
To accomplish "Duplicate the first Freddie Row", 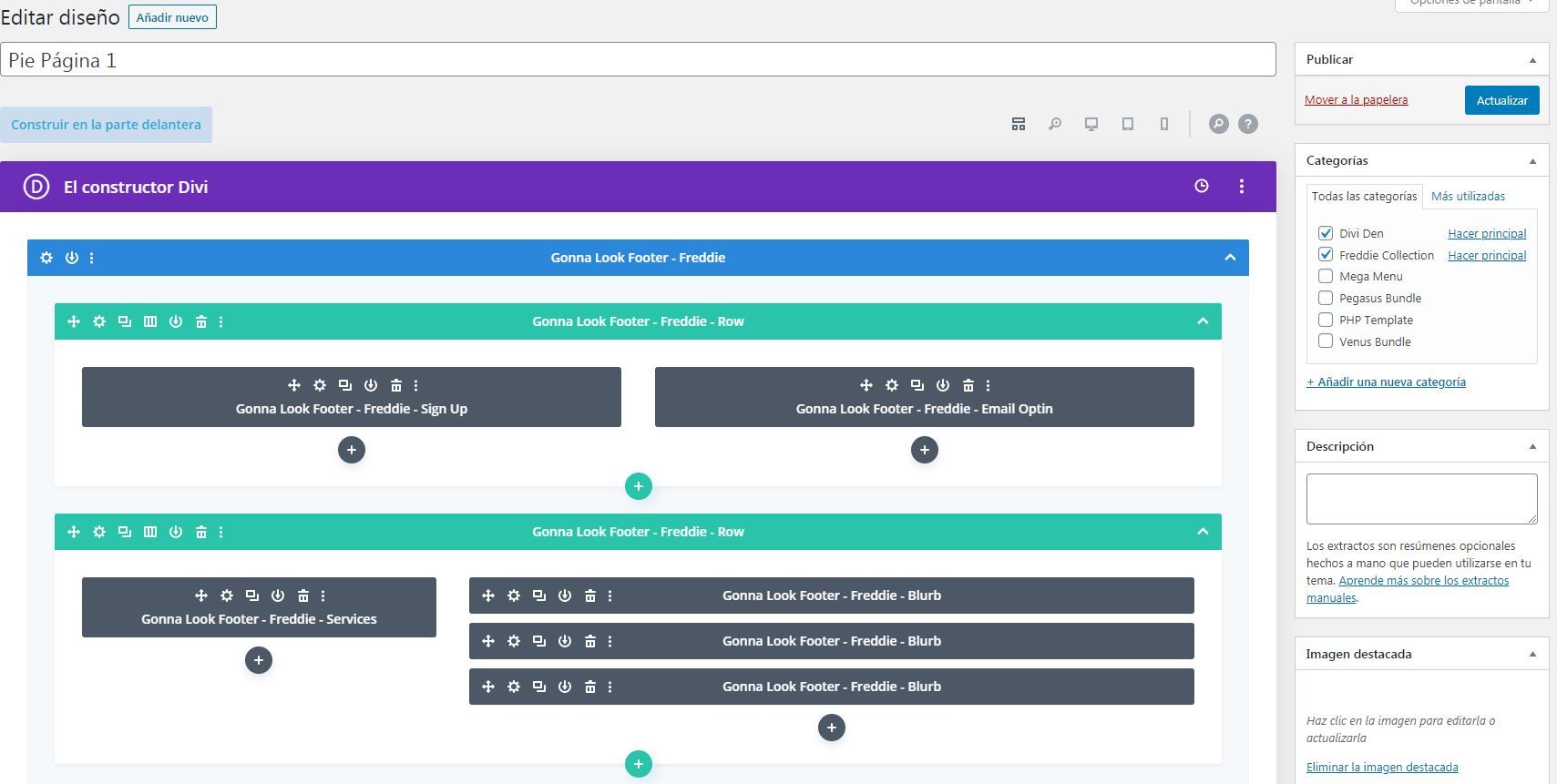I will tap(125, 321).
